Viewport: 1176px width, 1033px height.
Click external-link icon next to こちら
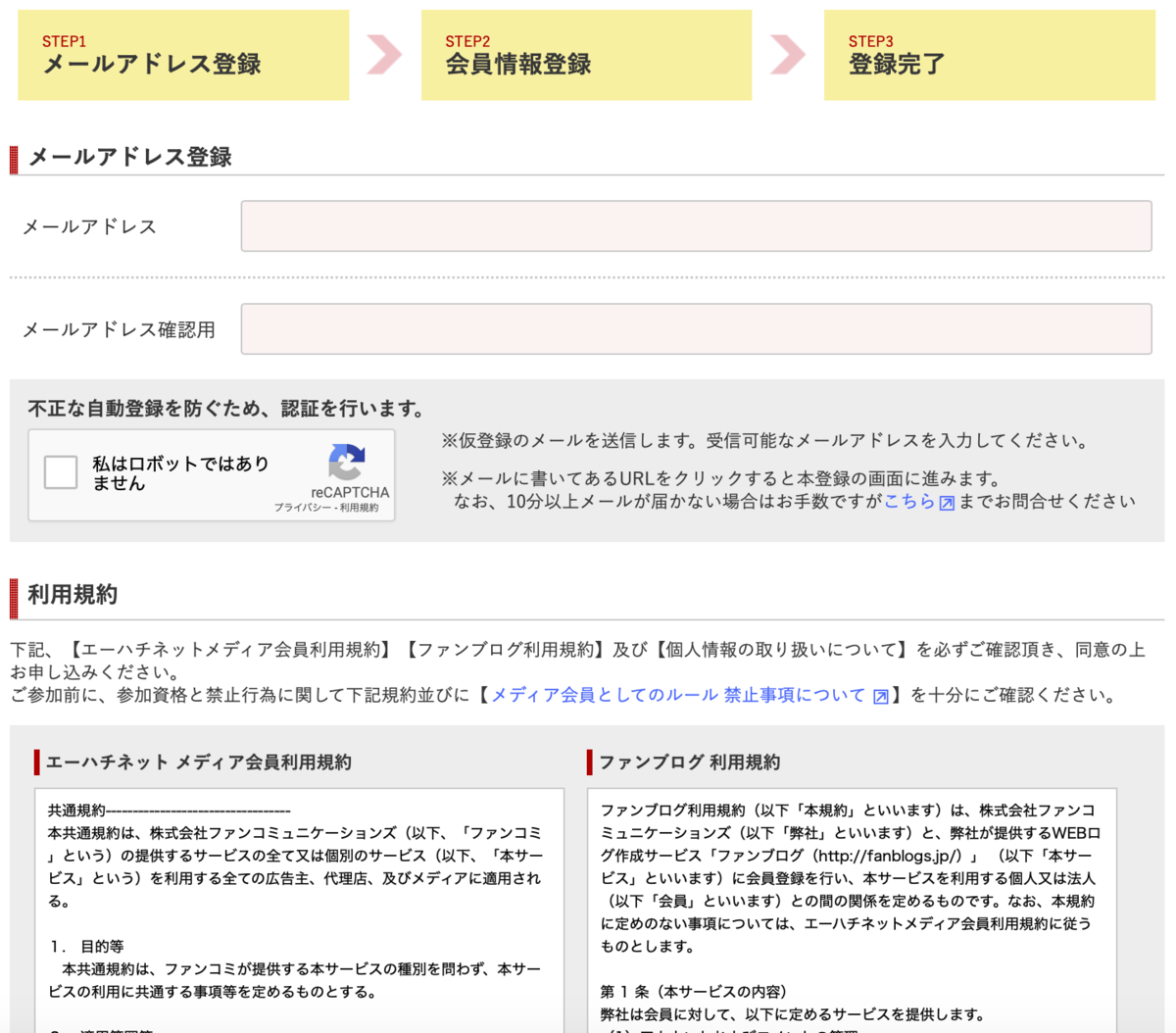pyautogui.click(x=947, y=503)
